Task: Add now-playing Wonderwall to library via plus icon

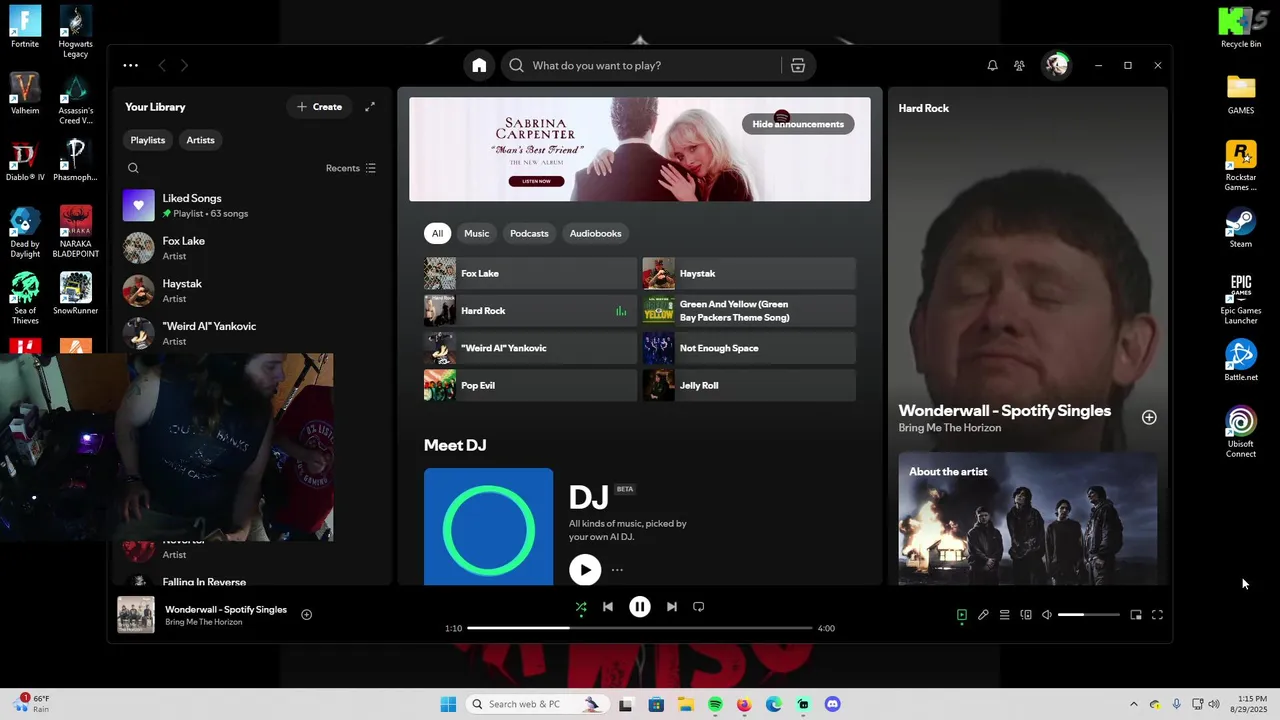Action: click(307, 615)
